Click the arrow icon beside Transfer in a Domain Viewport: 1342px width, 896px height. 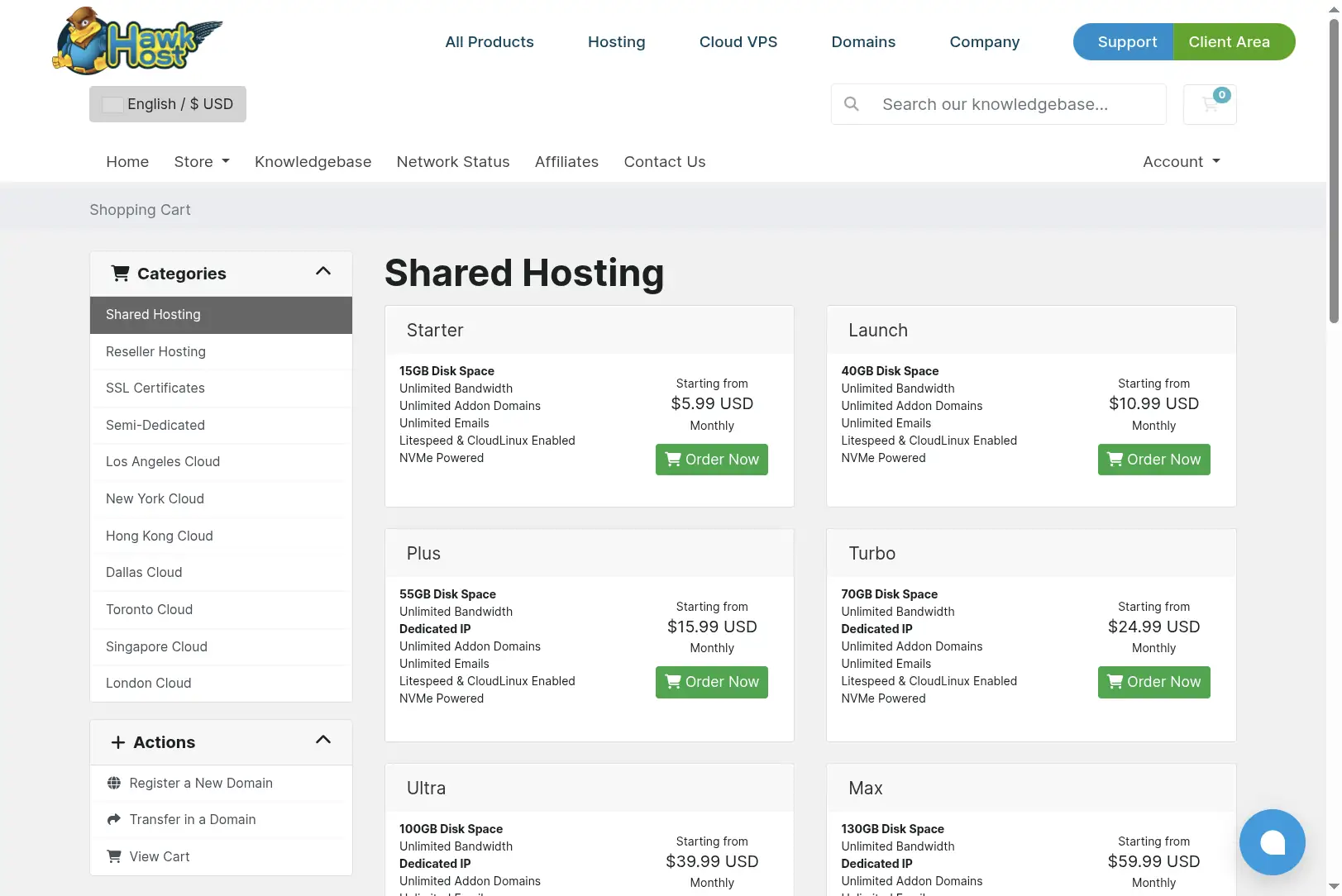114,819
